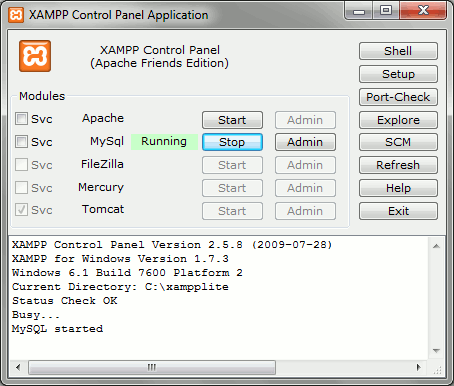This screenshot has width=454, height=386.
Task: Click the Mercury Start button
Action: click(232, 188)
